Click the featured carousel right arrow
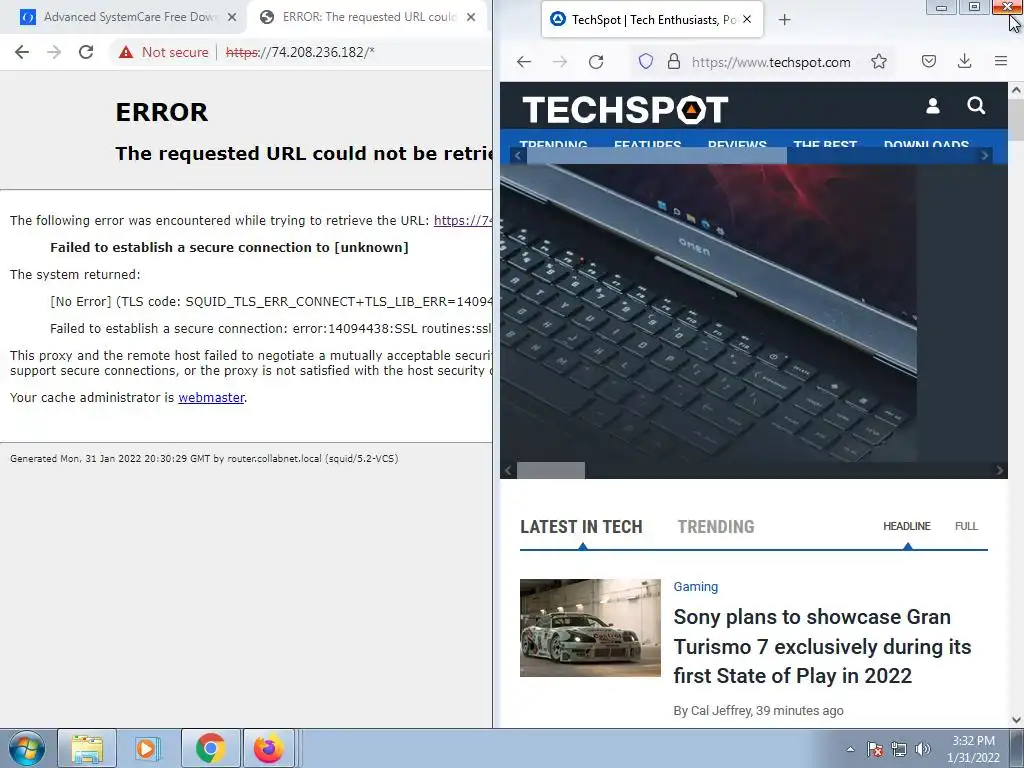 click(999, 470)
